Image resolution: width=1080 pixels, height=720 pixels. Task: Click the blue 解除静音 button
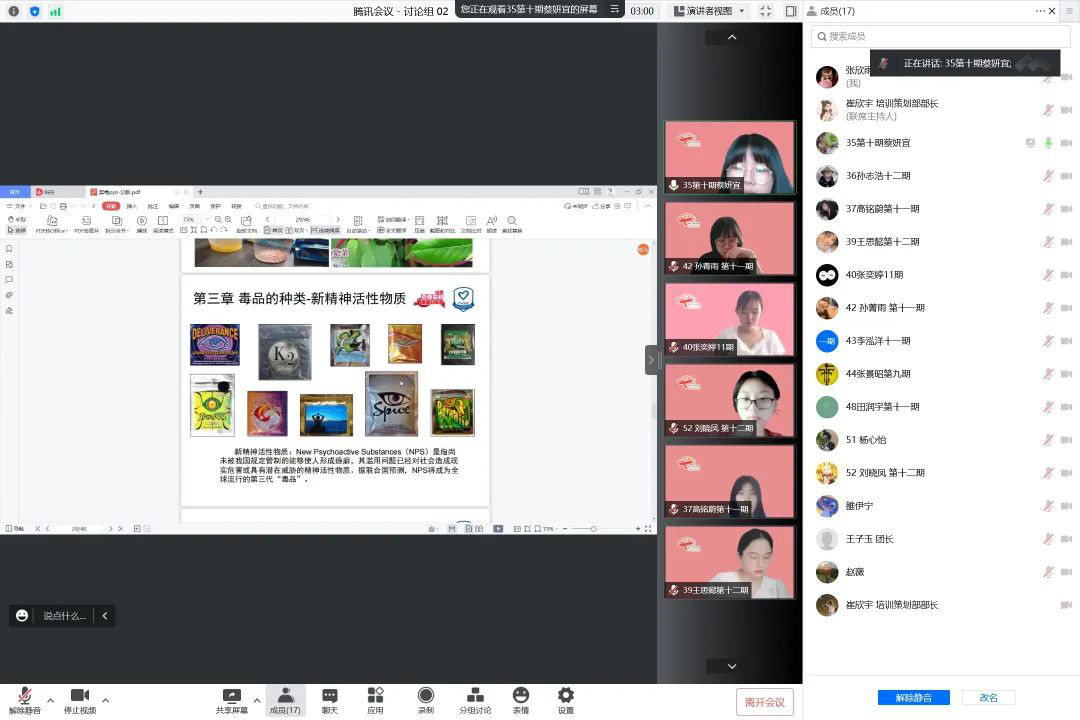(913, 697)
